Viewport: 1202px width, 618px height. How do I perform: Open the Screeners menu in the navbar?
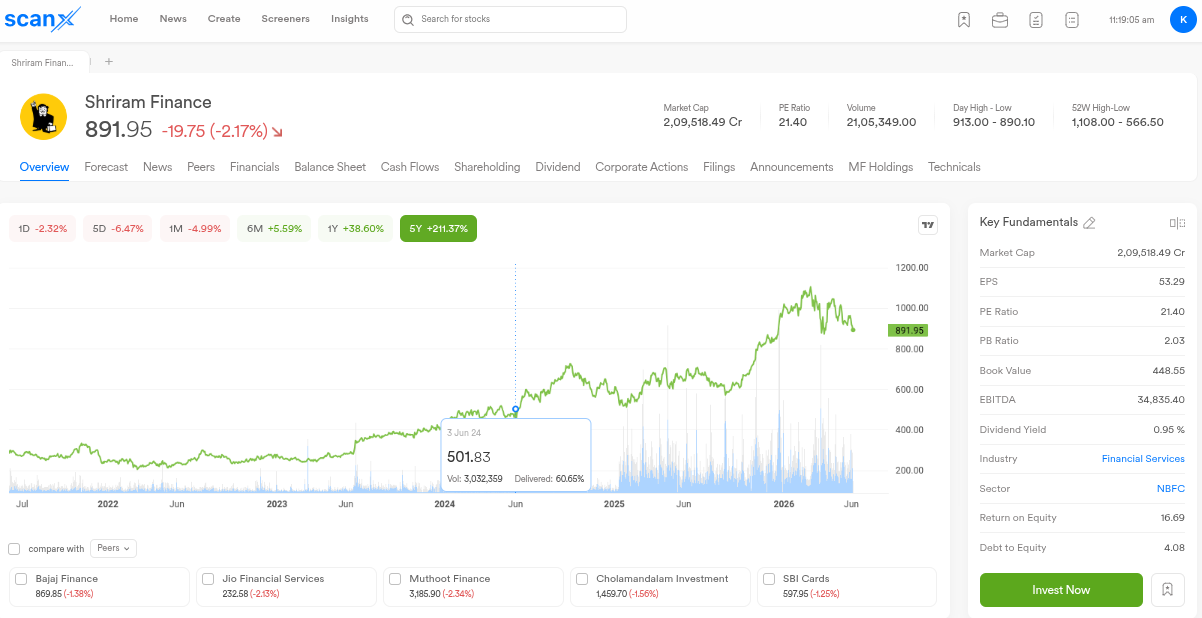click(x=285, y=19)
